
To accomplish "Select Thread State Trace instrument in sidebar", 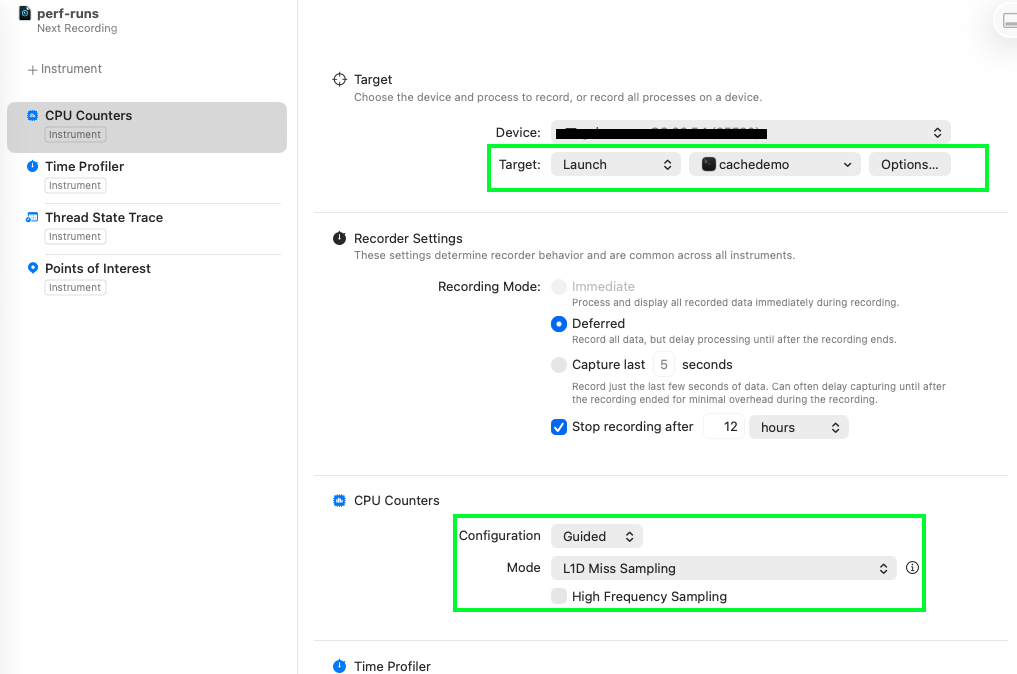I will pyautogui.click(x=147, y=227).
